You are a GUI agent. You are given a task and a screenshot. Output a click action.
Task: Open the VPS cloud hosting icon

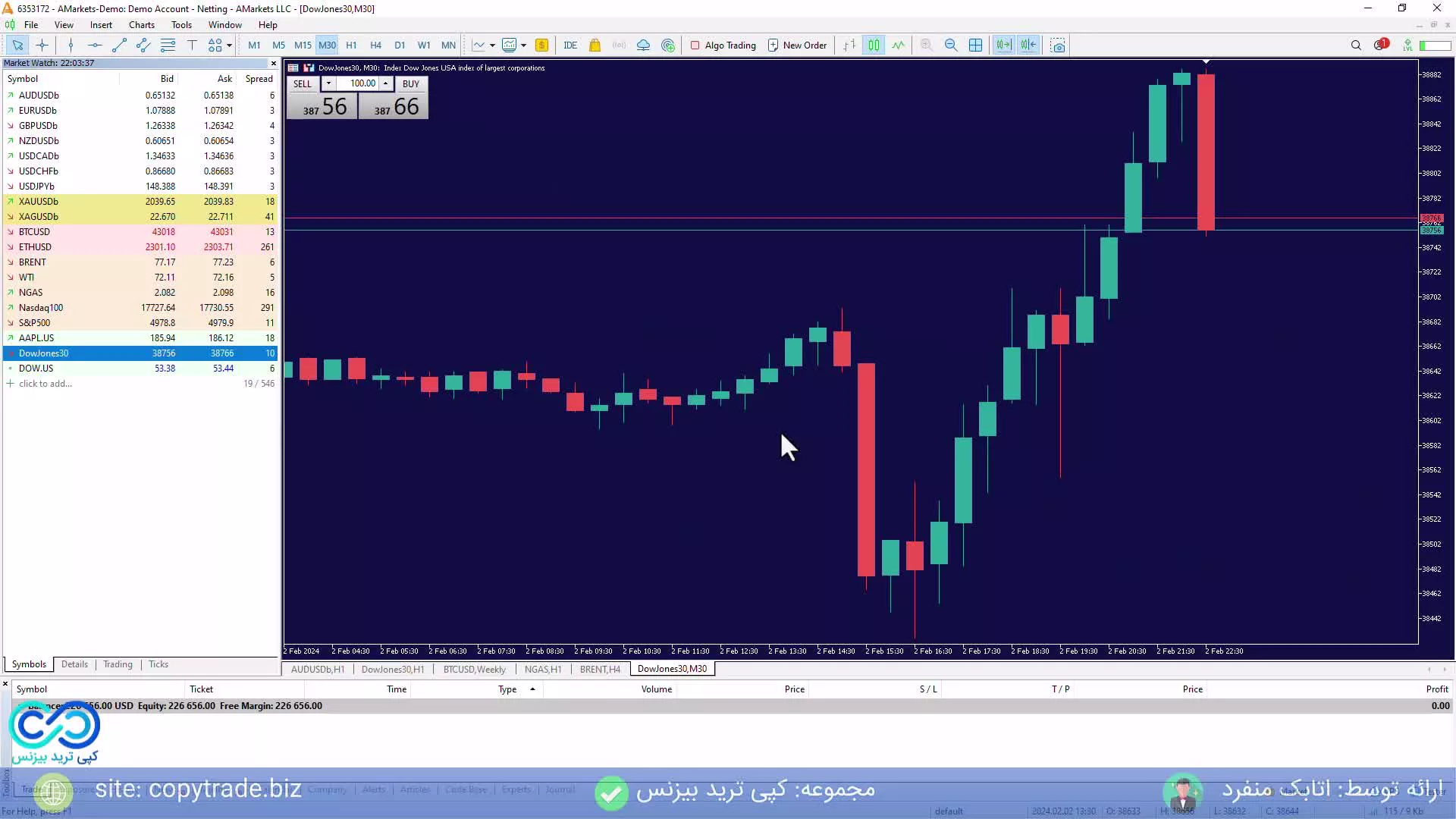[x=643, y=45]
